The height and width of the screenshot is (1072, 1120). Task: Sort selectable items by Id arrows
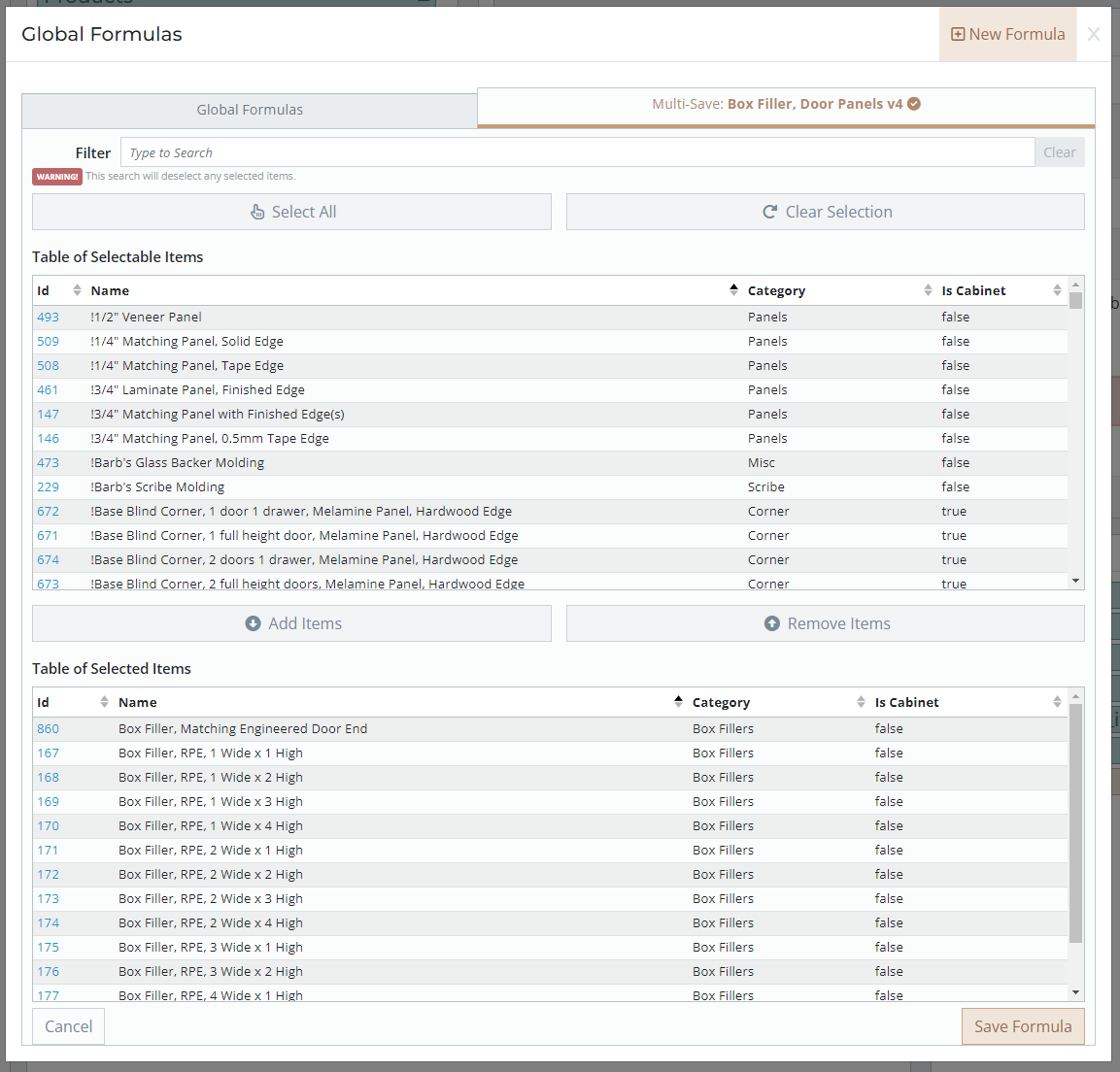(x=77, y=290)
